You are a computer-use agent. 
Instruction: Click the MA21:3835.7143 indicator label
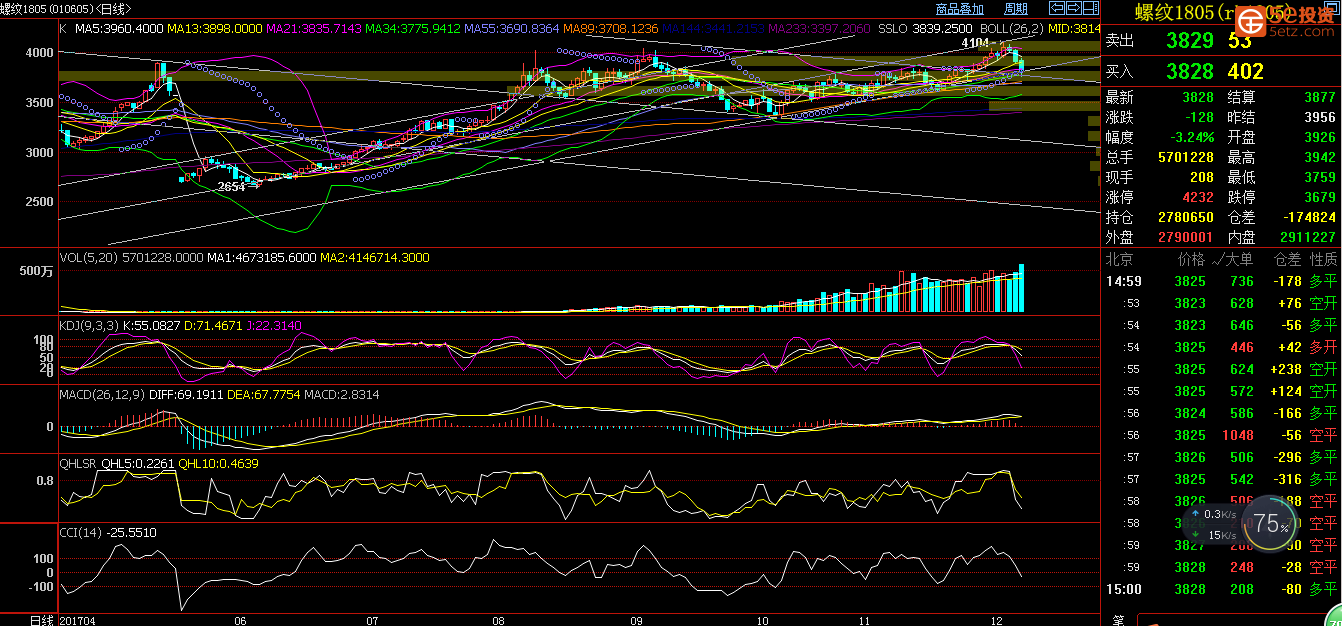click(313, 29)
